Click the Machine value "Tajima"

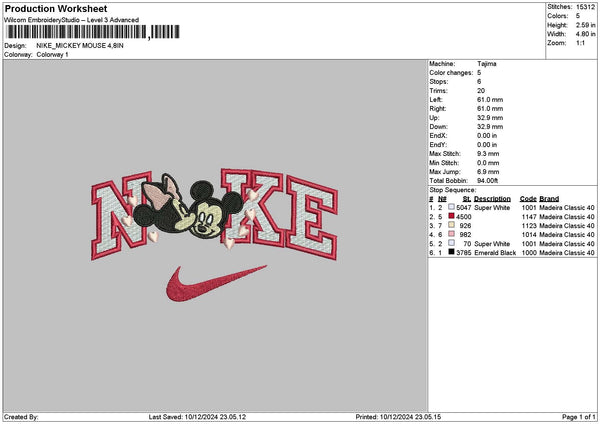coord(487,64)
